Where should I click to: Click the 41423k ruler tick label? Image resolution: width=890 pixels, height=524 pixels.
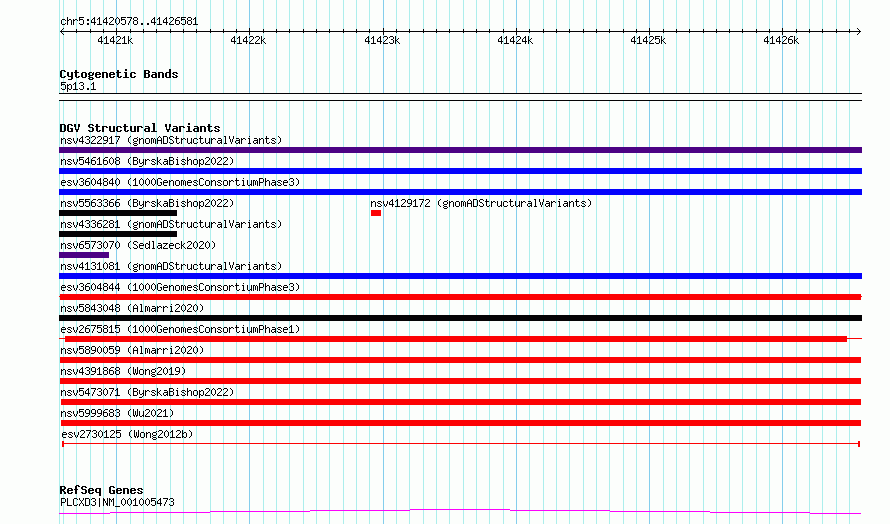tap(382, 40)
